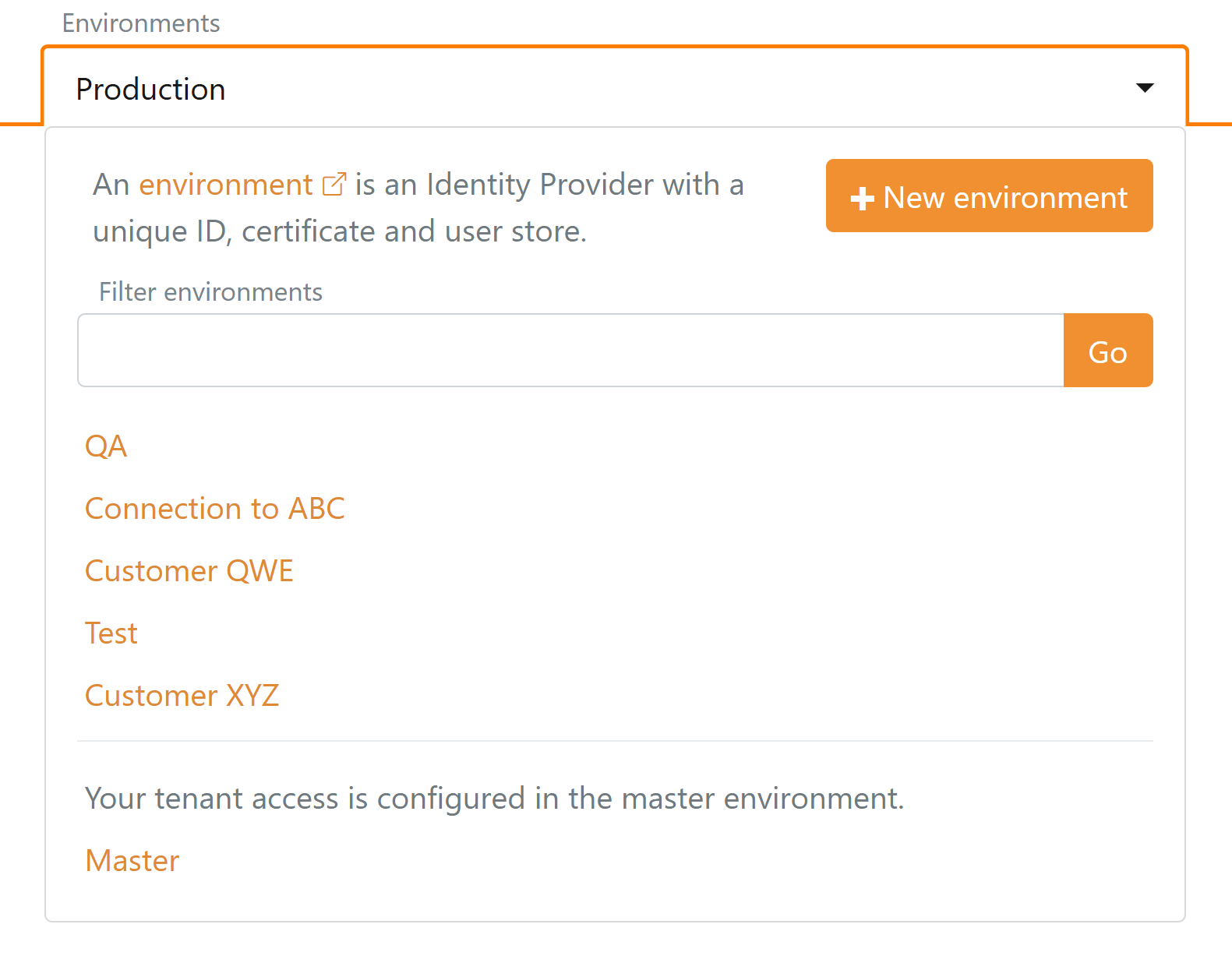Click the Environments heading label
1232x970 pixels.
[141, 23]
